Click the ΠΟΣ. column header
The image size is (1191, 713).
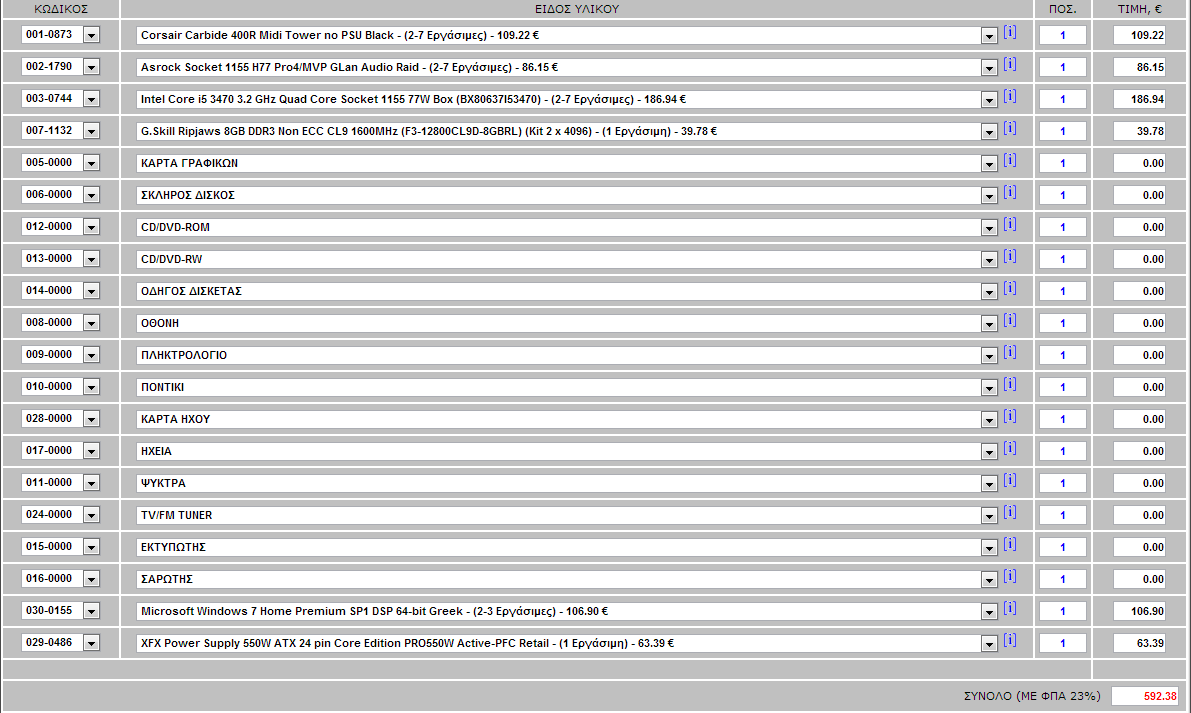(1063, 9)
